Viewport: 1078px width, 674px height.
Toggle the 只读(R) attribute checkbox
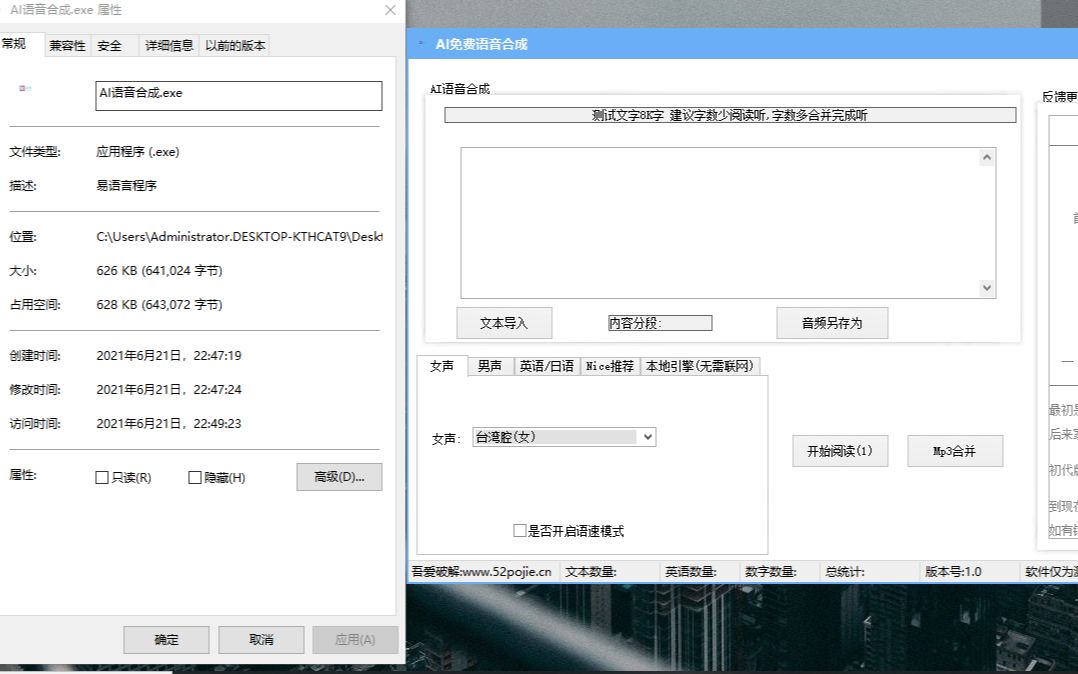(99, 477)
